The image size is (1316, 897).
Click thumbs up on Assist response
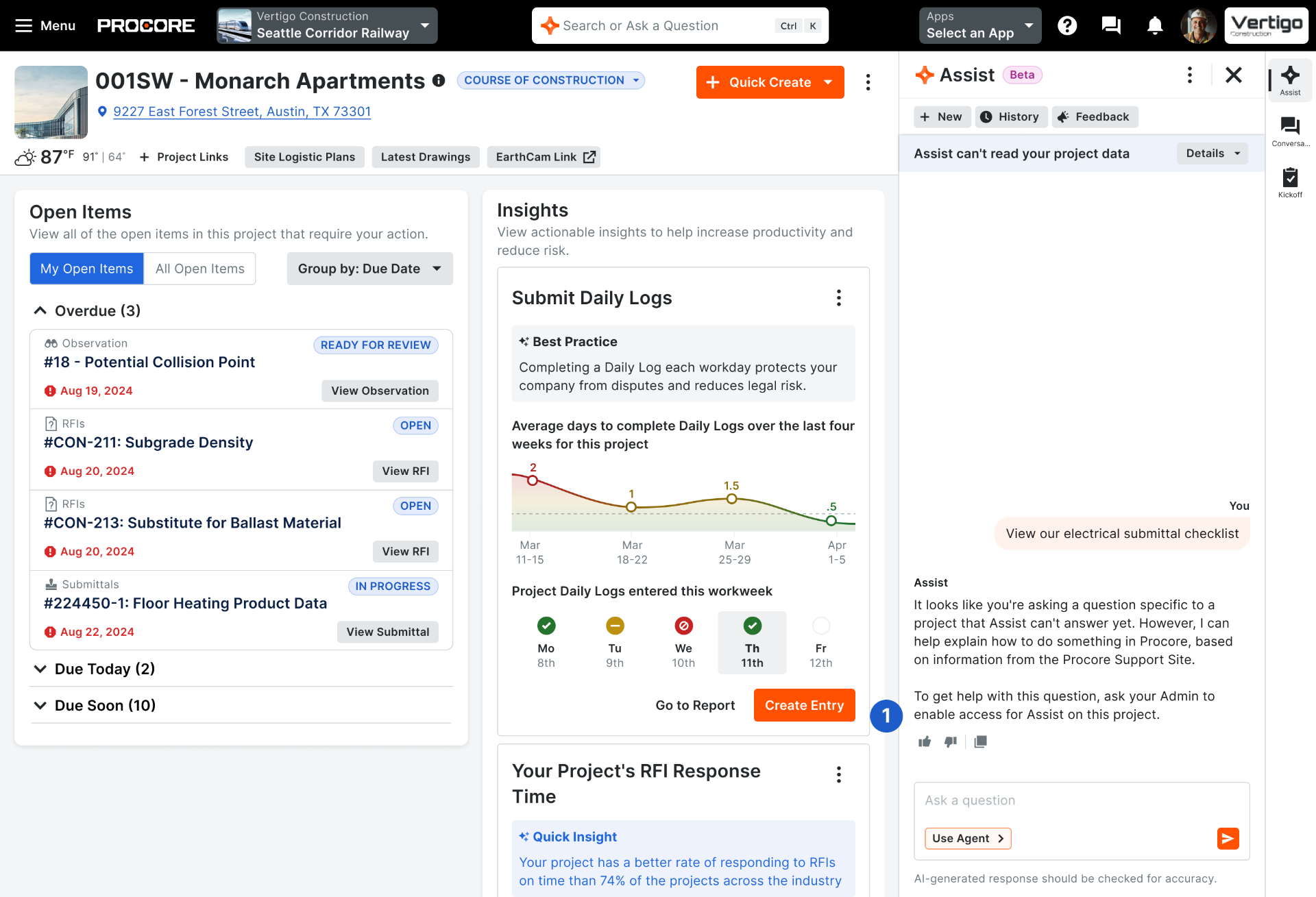click(925, 741)
